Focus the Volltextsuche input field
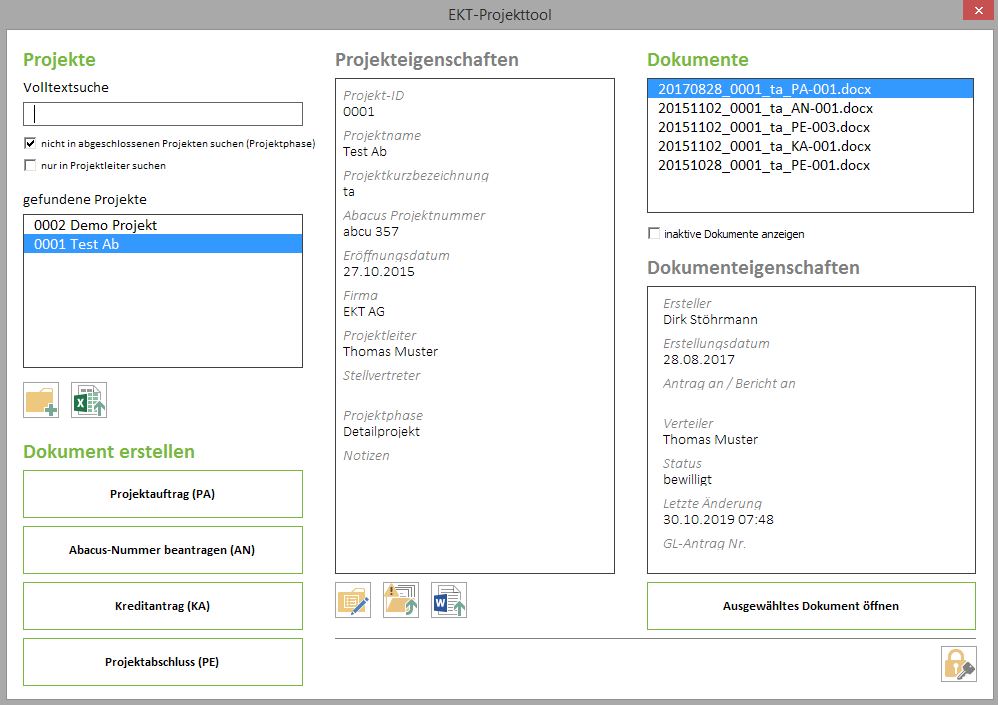 click(x=163, y=115)
